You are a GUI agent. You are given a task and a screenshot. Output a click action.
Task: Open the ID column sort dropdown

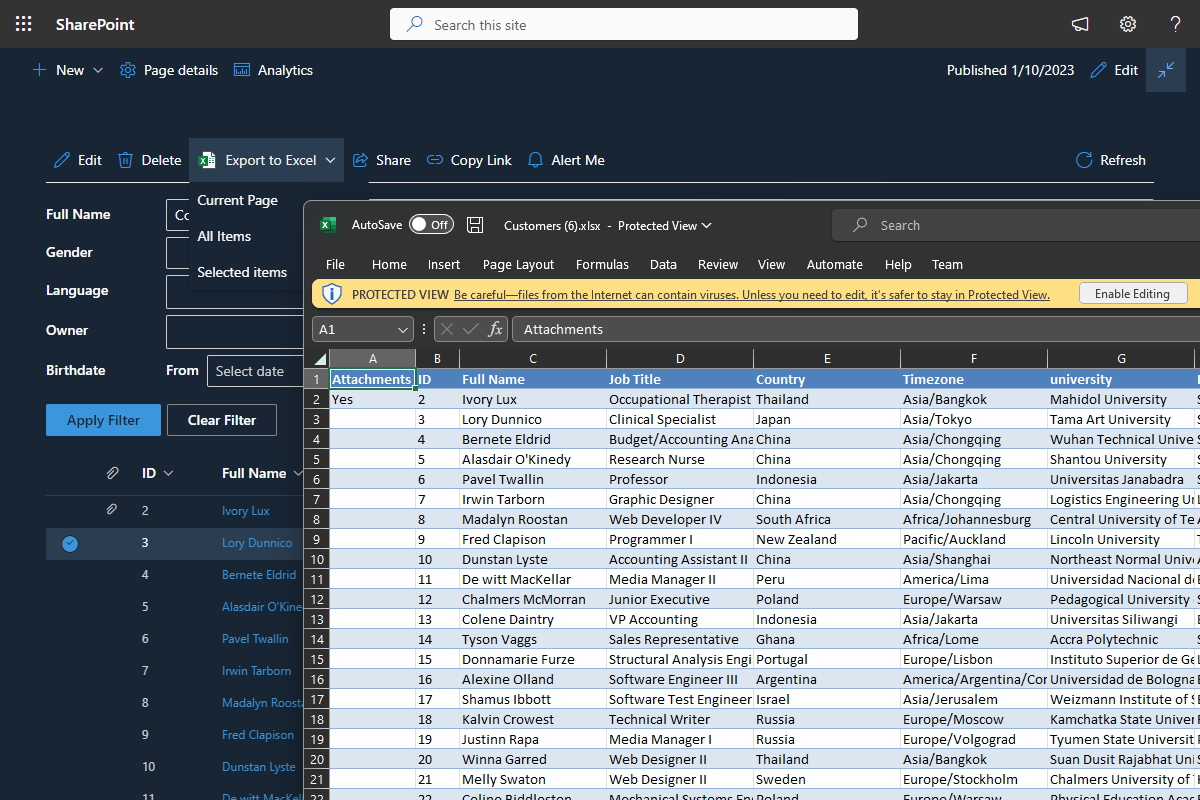pyautogui.click(x=168, y=473)
